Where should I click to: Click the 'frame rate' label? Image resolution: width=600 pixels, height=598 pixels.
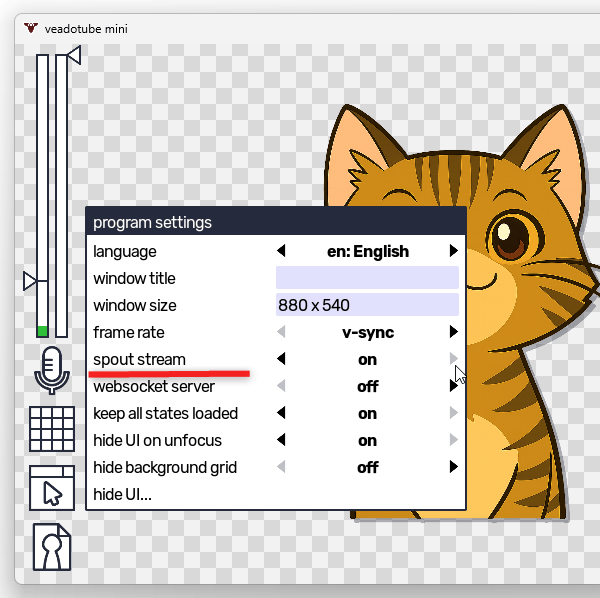click(129, 332)
